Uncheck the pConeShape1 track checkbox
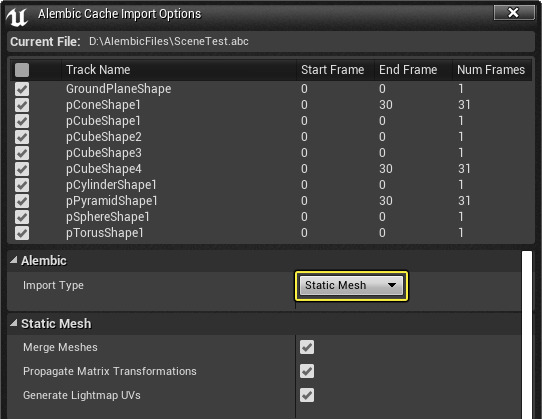The height and width of the screenshot is (419, 542). pos(22,105)
